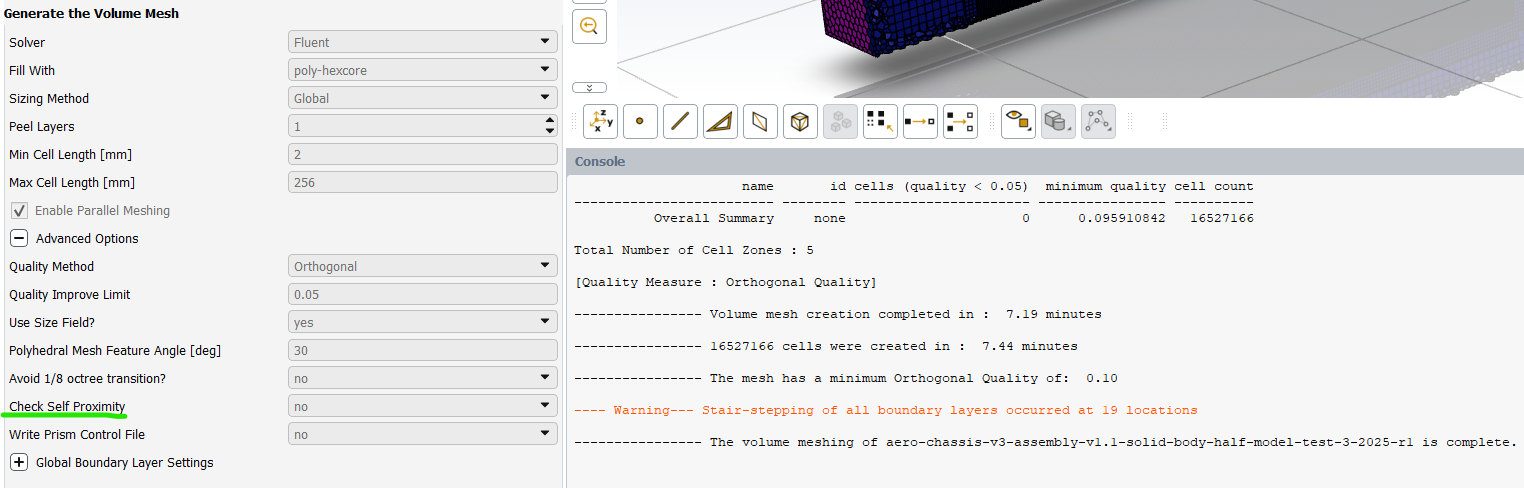The image size is (1524, 488).
Task: Open the Fill With poly-hexcore dropdown
Action: coord(422,70)
